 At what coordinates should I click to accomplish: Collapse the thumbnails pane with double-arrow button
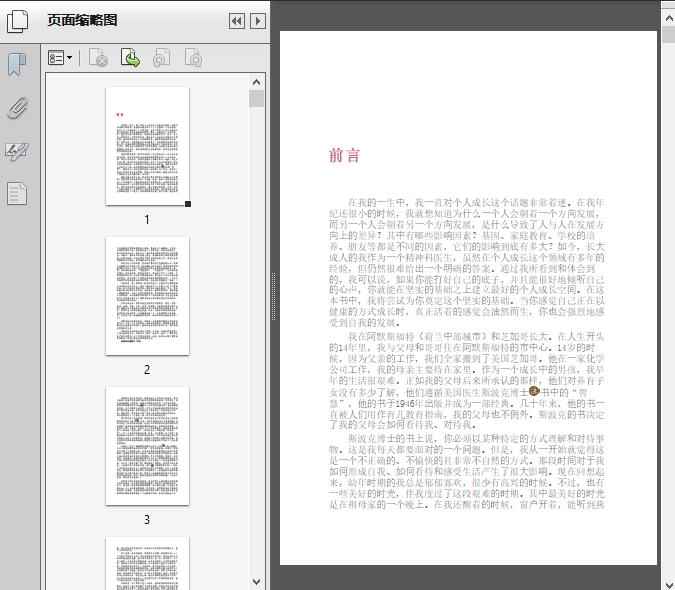point(237,21)
